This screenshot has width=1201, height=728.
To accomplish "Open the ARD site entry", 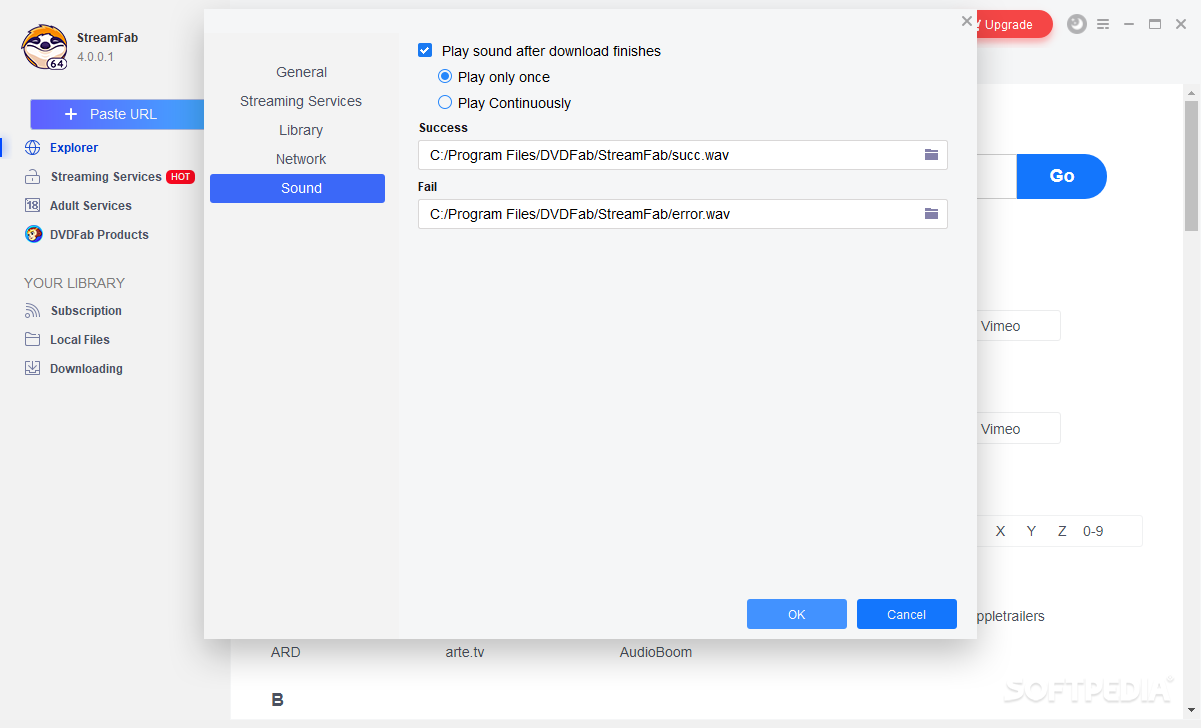I will (285, 652).
